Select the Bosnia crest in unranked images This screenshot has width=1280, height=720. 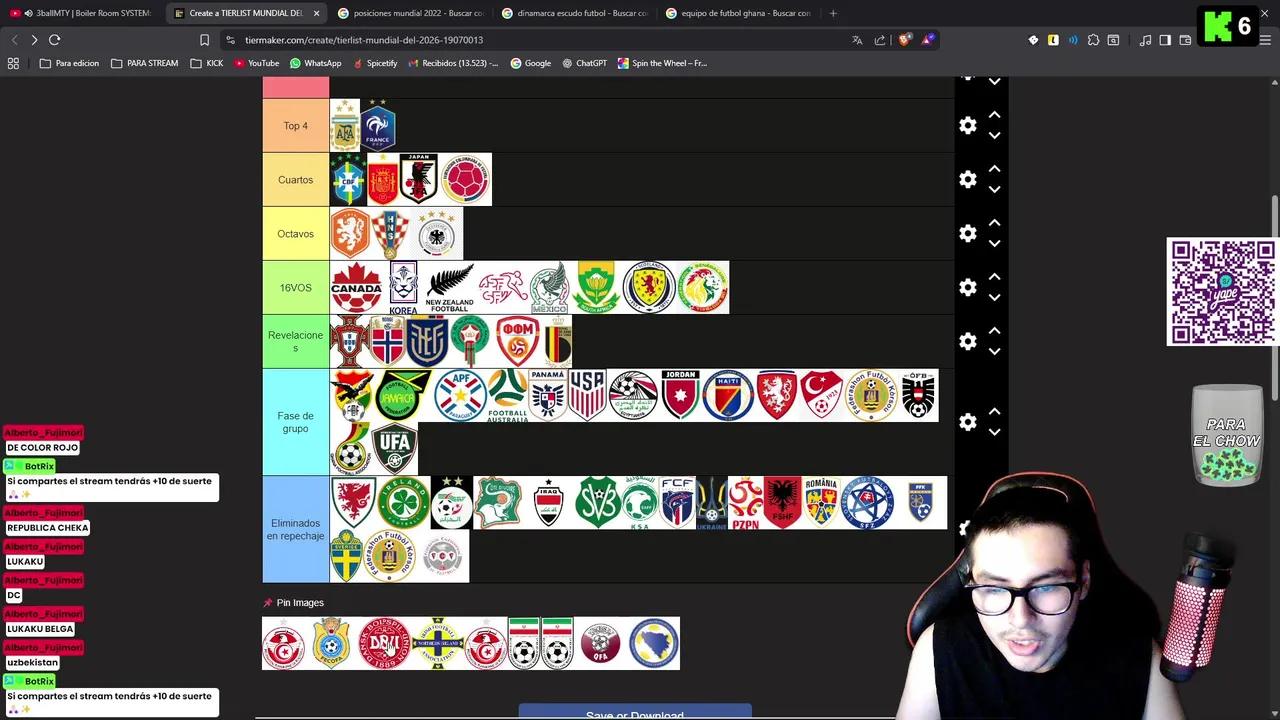click(654, 643)
